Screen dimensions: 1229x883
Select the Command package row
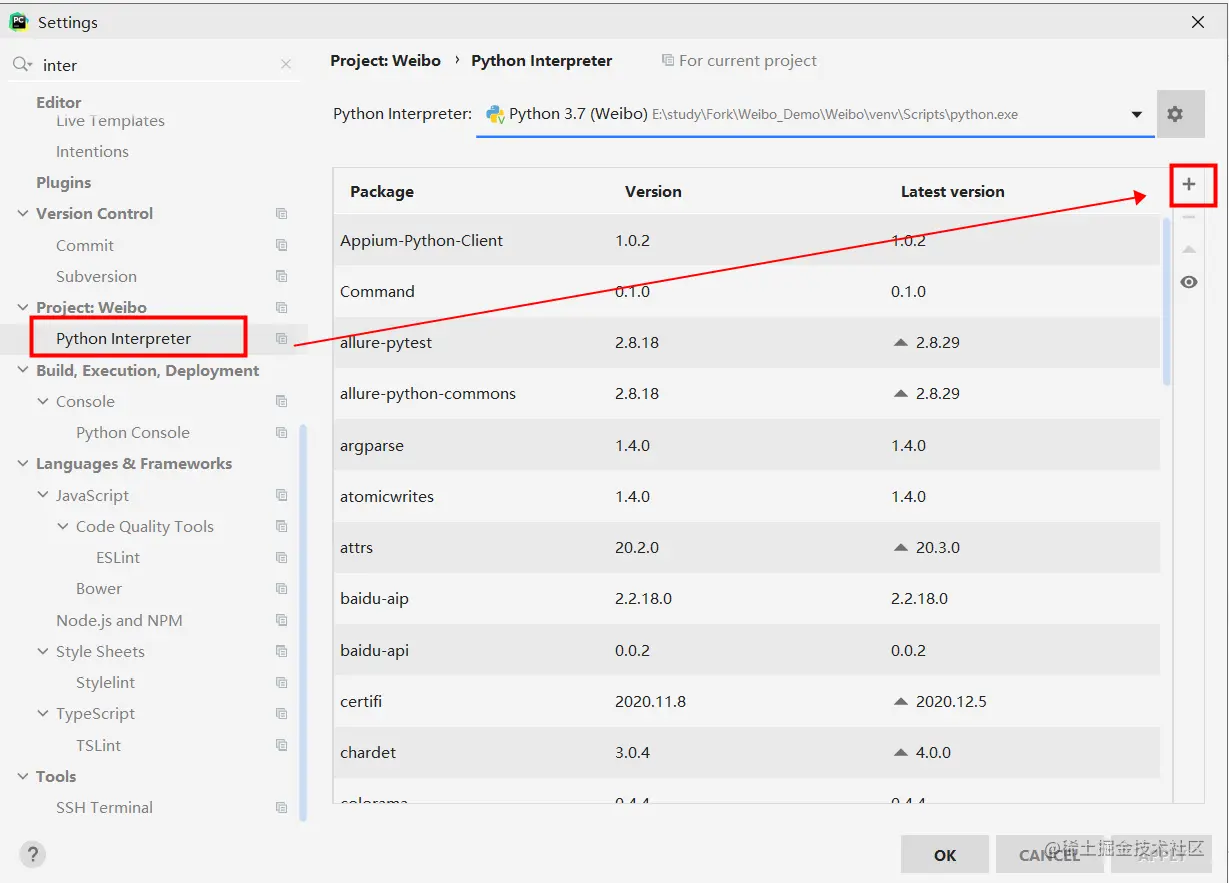tap(747, 291)
